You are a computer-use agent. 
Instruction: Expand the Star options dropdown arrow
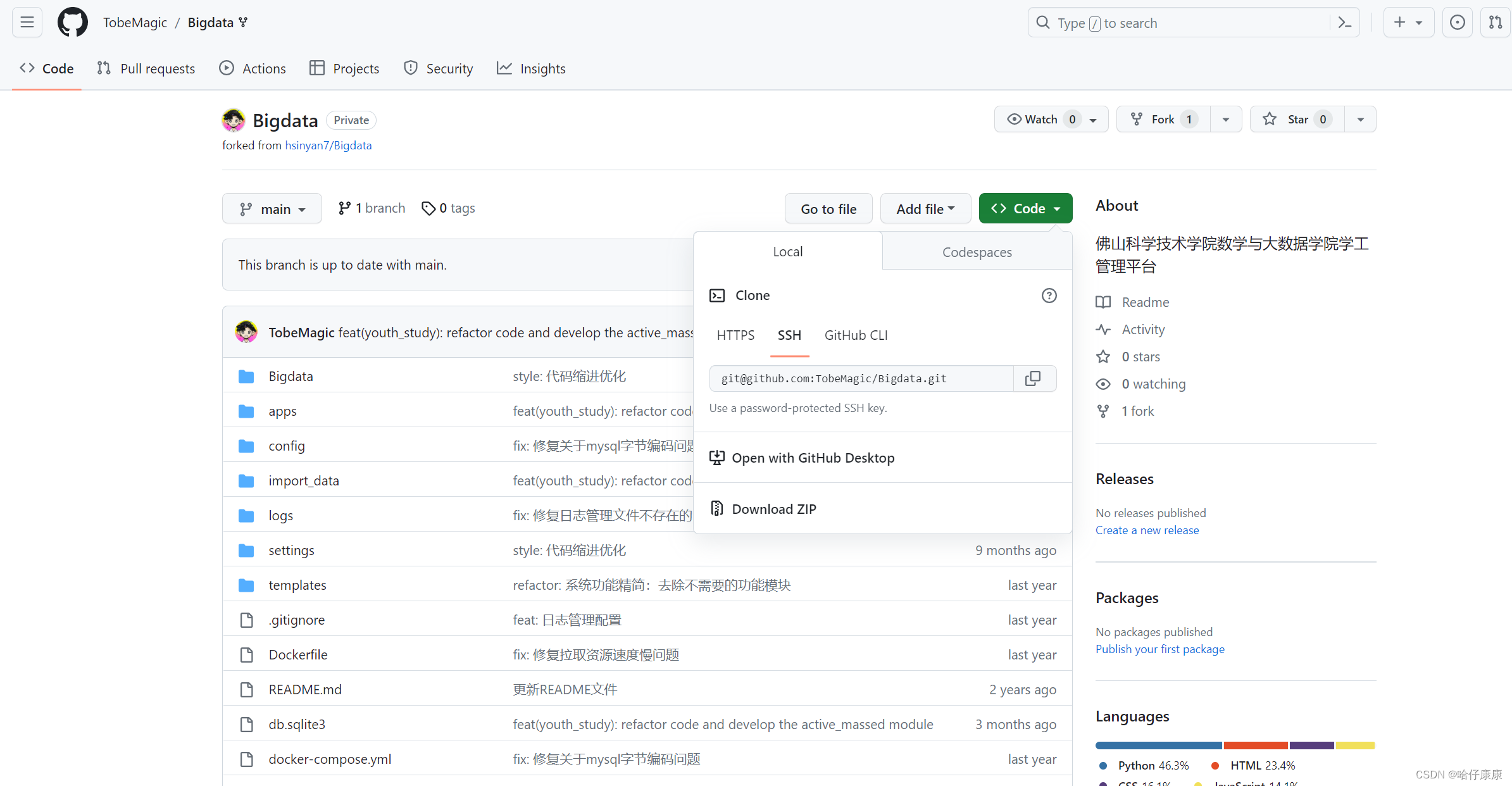1360,119
